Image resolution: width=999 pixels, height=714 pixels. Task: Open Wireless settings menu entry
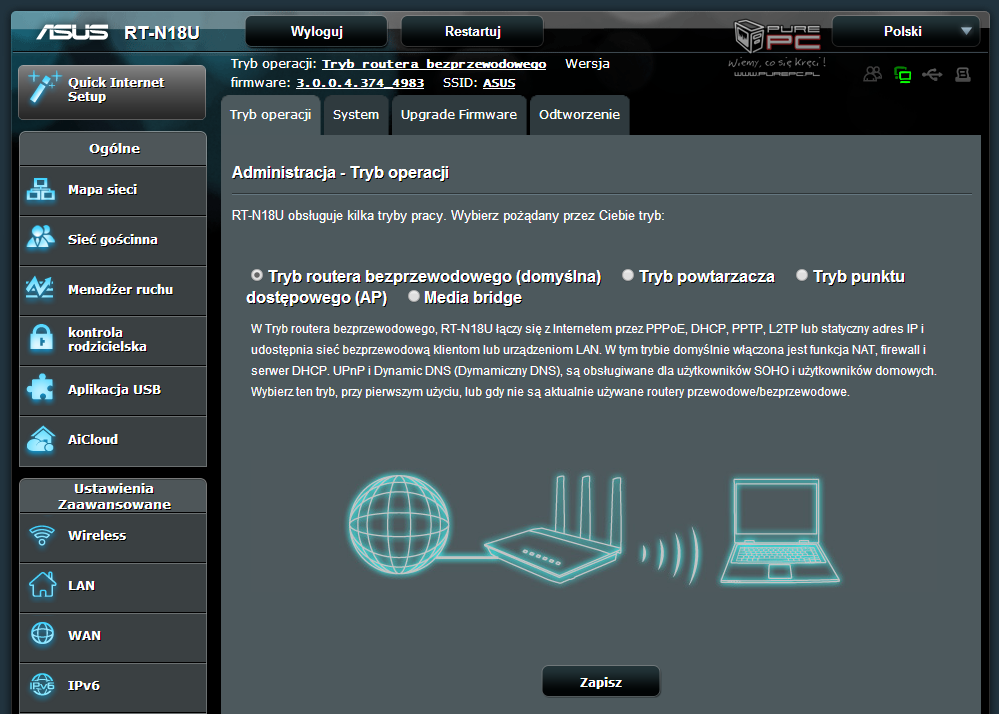(x=113, y=536)
